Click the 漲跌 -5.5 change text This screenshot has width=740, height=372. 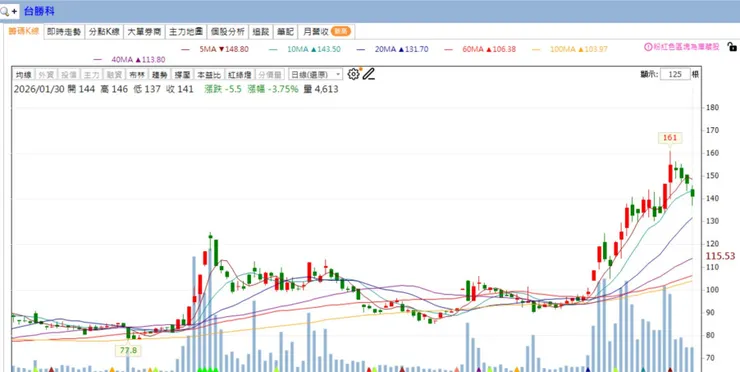coord(222,89)
